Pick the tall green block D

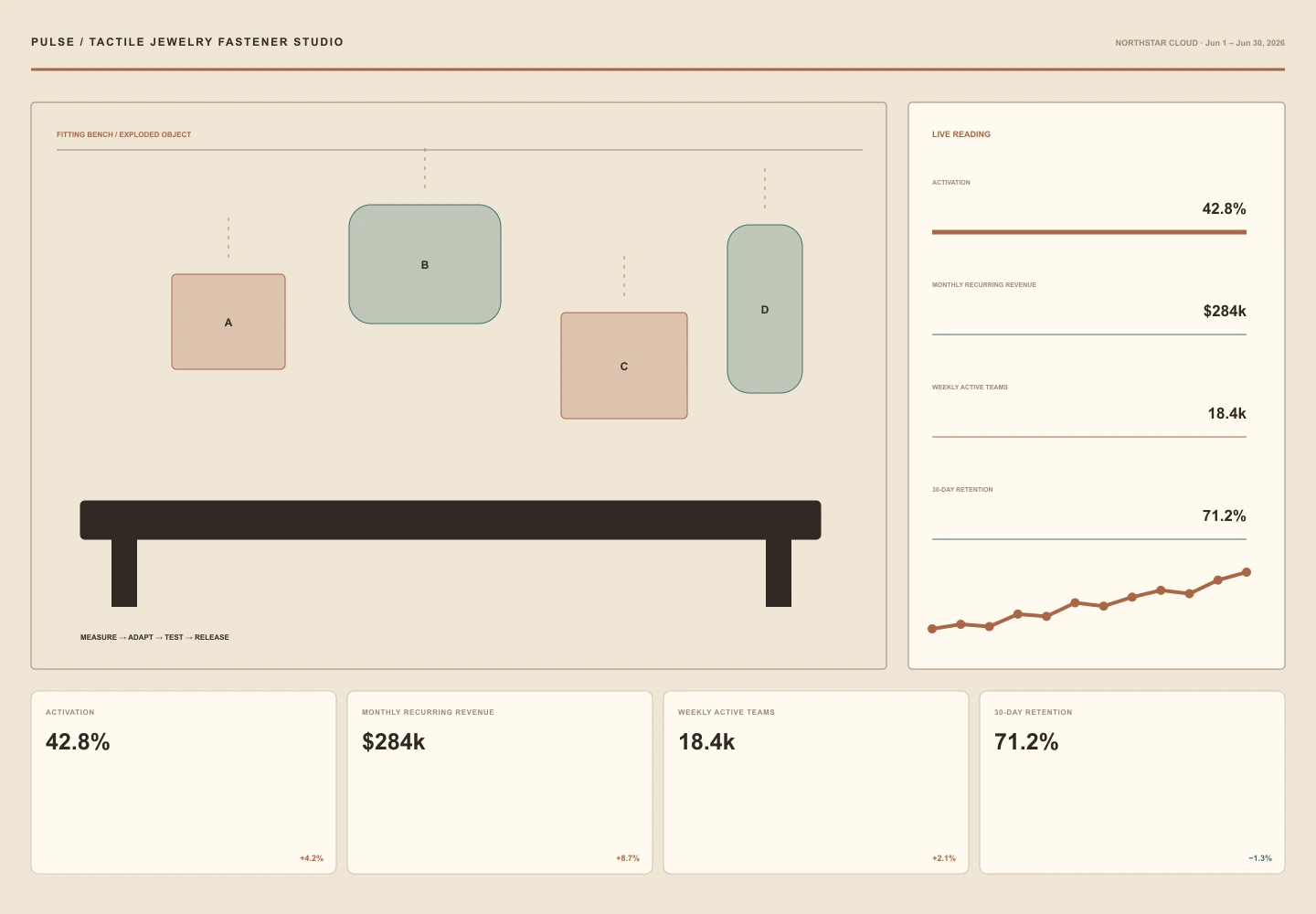765,309
